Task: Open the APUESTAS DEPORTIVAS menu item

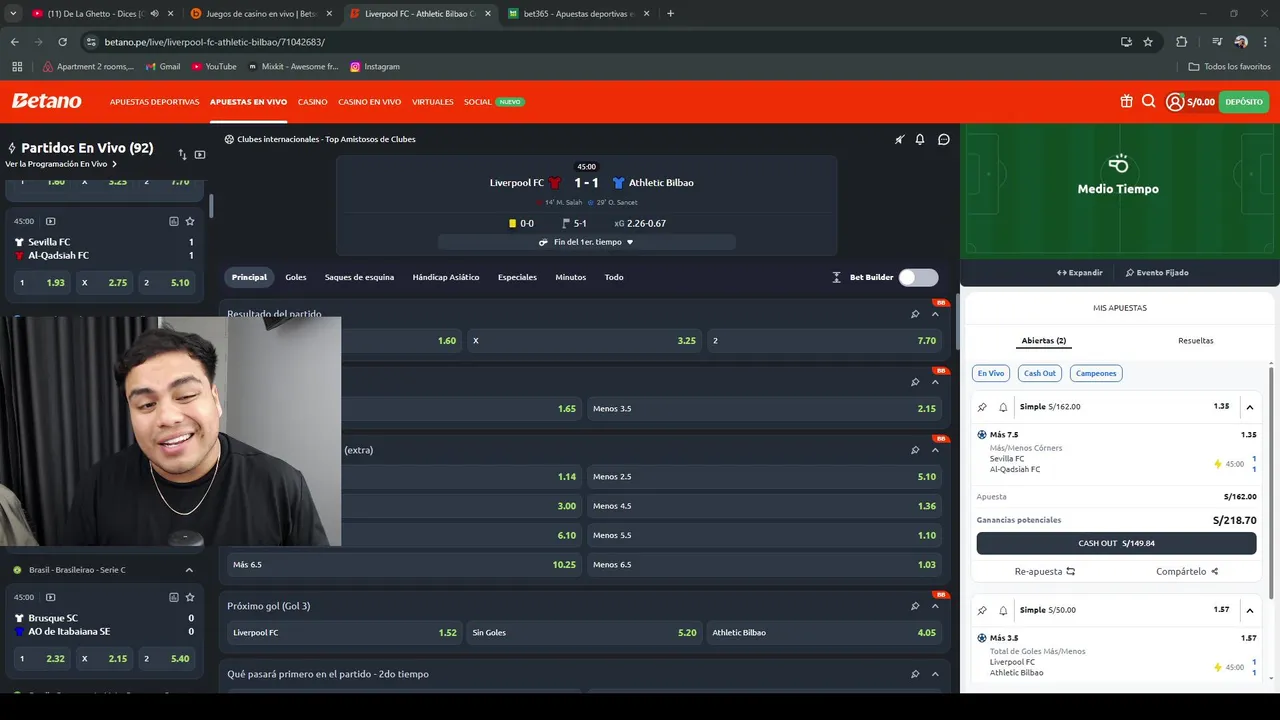Action: 154,102
